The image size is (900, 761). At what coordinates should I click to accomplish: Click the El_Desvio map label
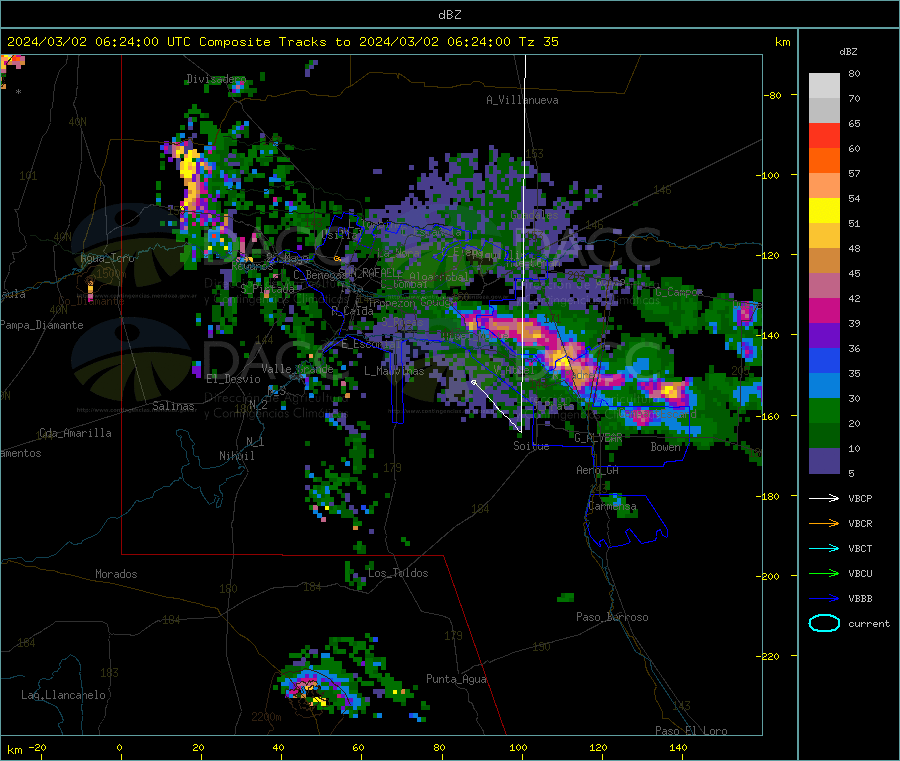pyautogui.click(x=234, y=379)
